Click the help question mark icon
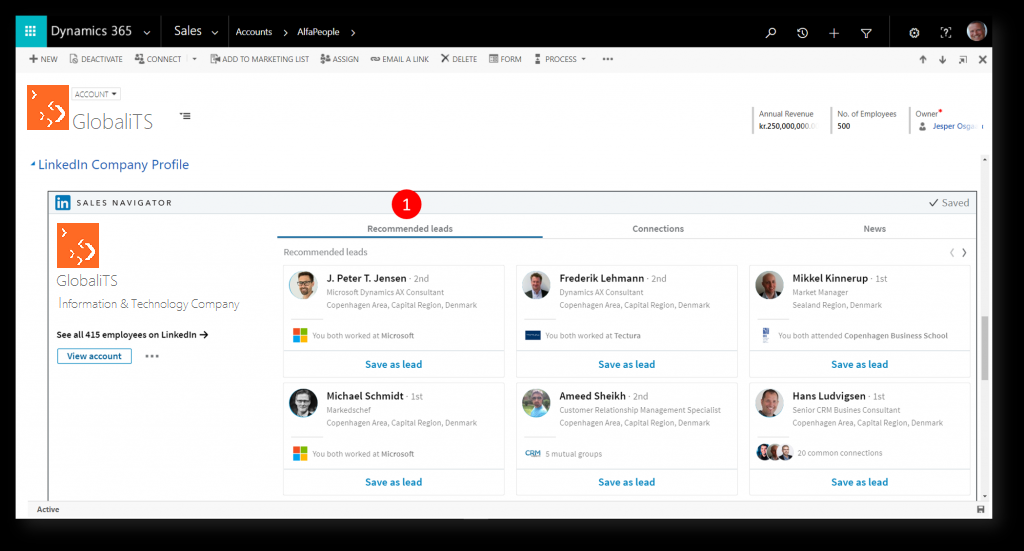 pyautogui.click(x=945, y=33)
